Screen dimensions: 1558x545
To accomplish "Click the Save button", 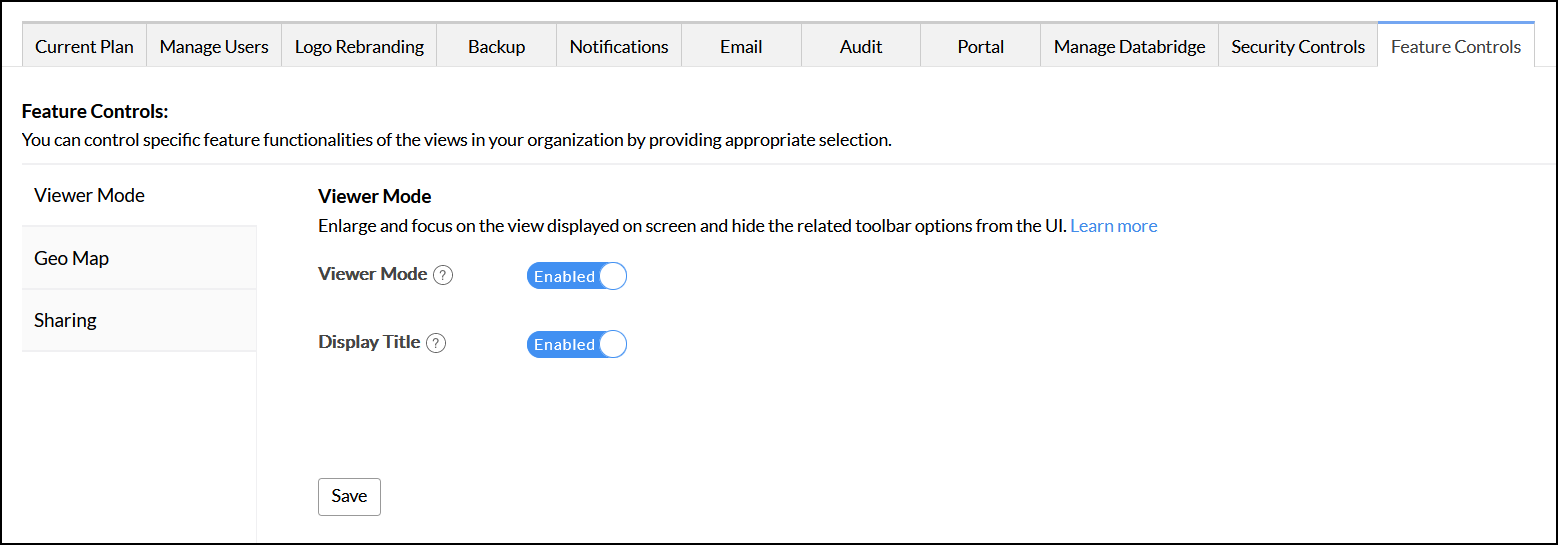I will coord(349,496).
